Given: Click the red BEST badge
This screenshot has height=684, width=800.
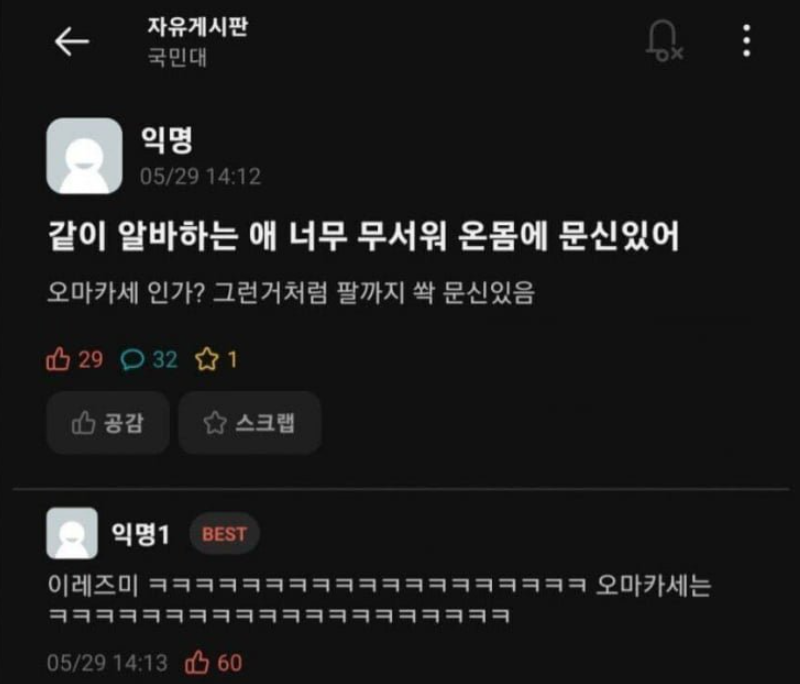Looking at the screenshot, I should point(224,534).
